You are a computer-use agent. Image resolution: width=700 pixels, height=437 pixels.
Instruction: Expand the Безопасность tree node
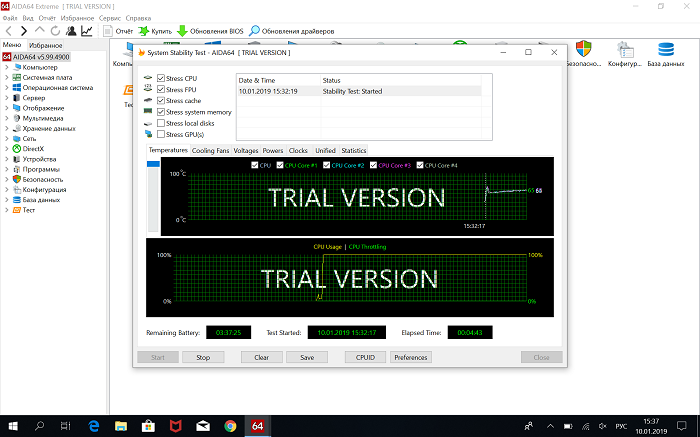(7, 179)
